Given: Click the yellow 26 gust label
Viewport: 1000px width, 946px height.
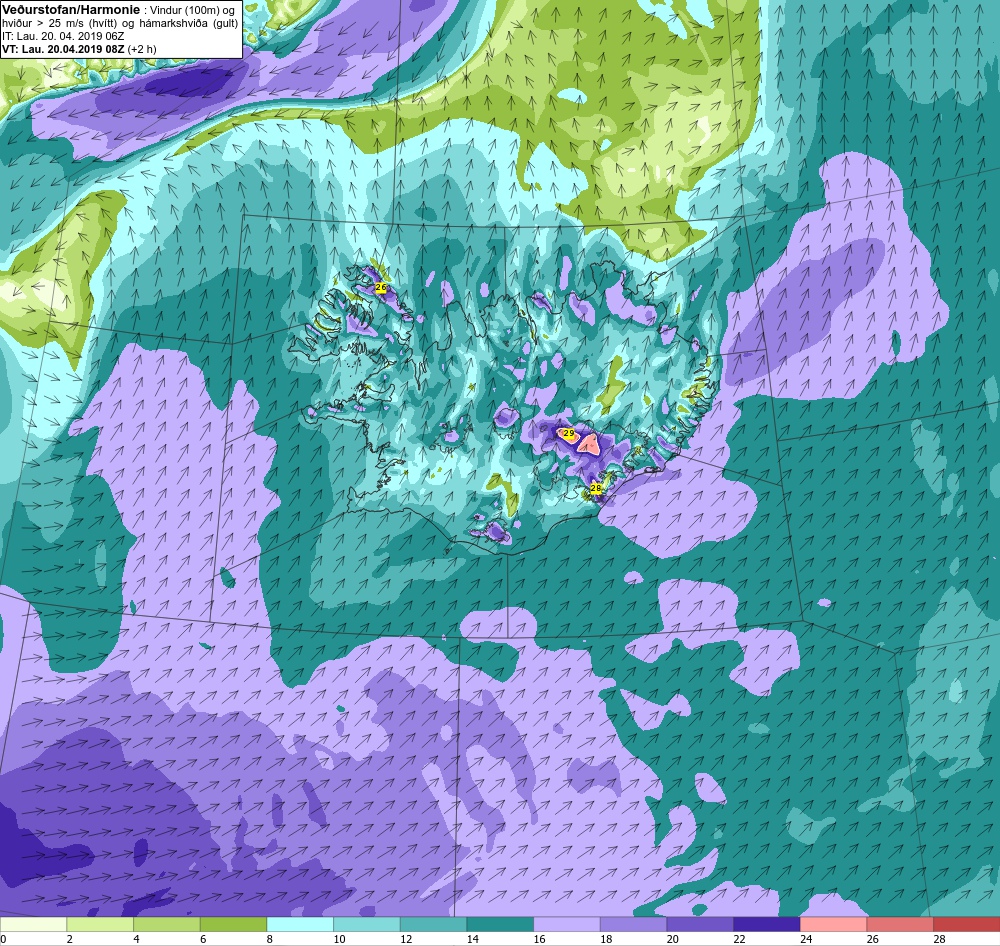Looking at the screenshot, I should pos(381,288).
